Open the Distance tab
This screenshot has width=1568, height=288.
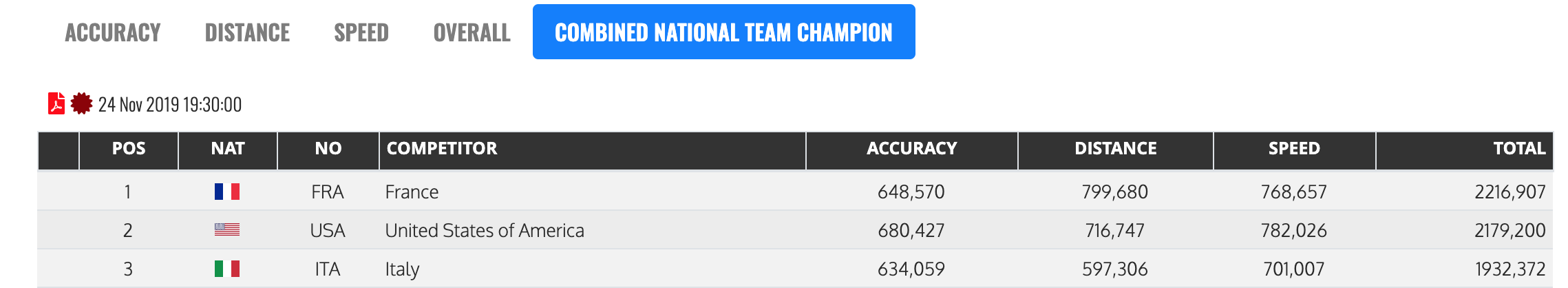click(247, 32)
